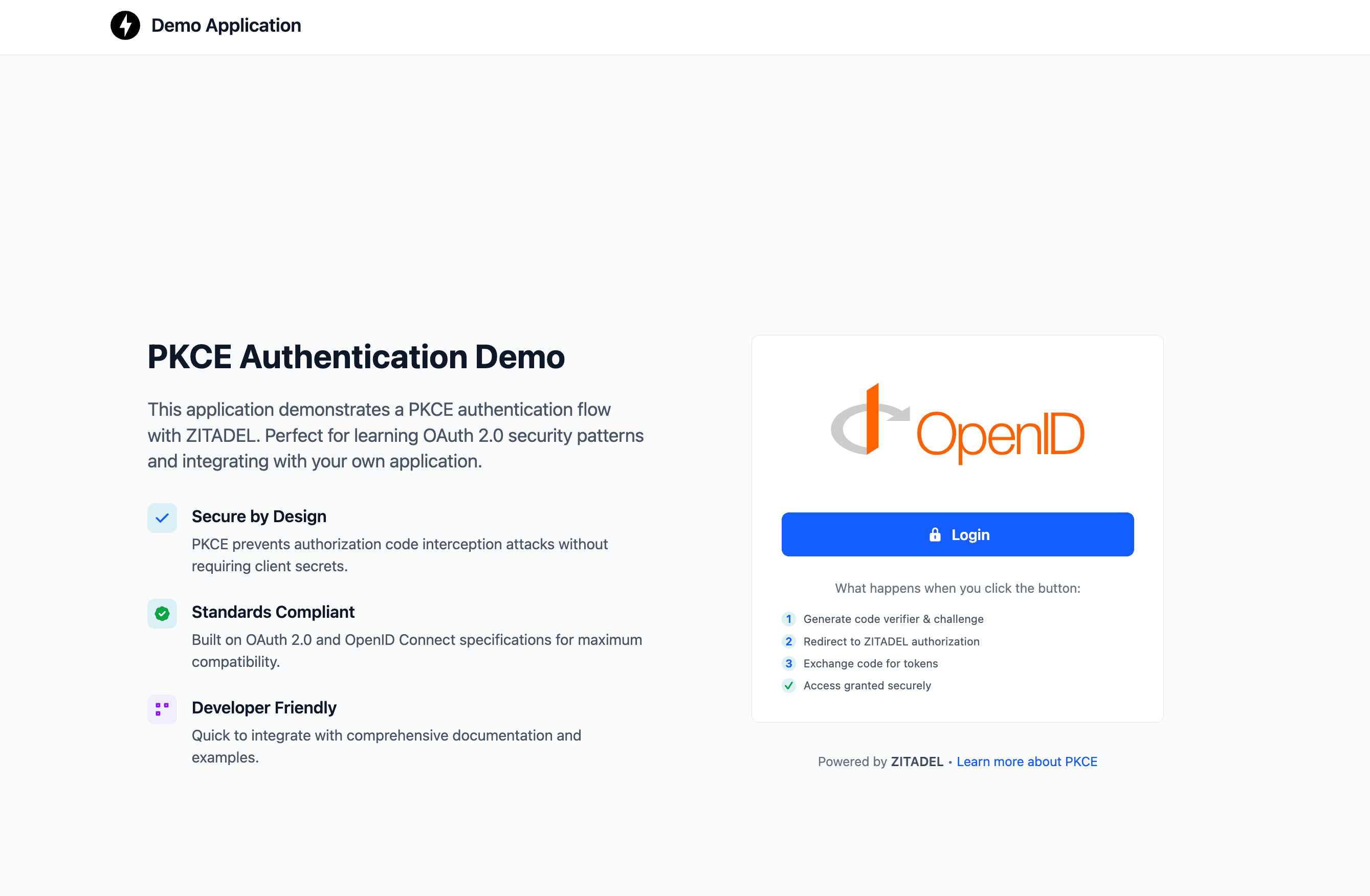Viewport: 1370px width, 896px height.
Task: Click the 'Access granted securely' text
Action: [867, 685]
